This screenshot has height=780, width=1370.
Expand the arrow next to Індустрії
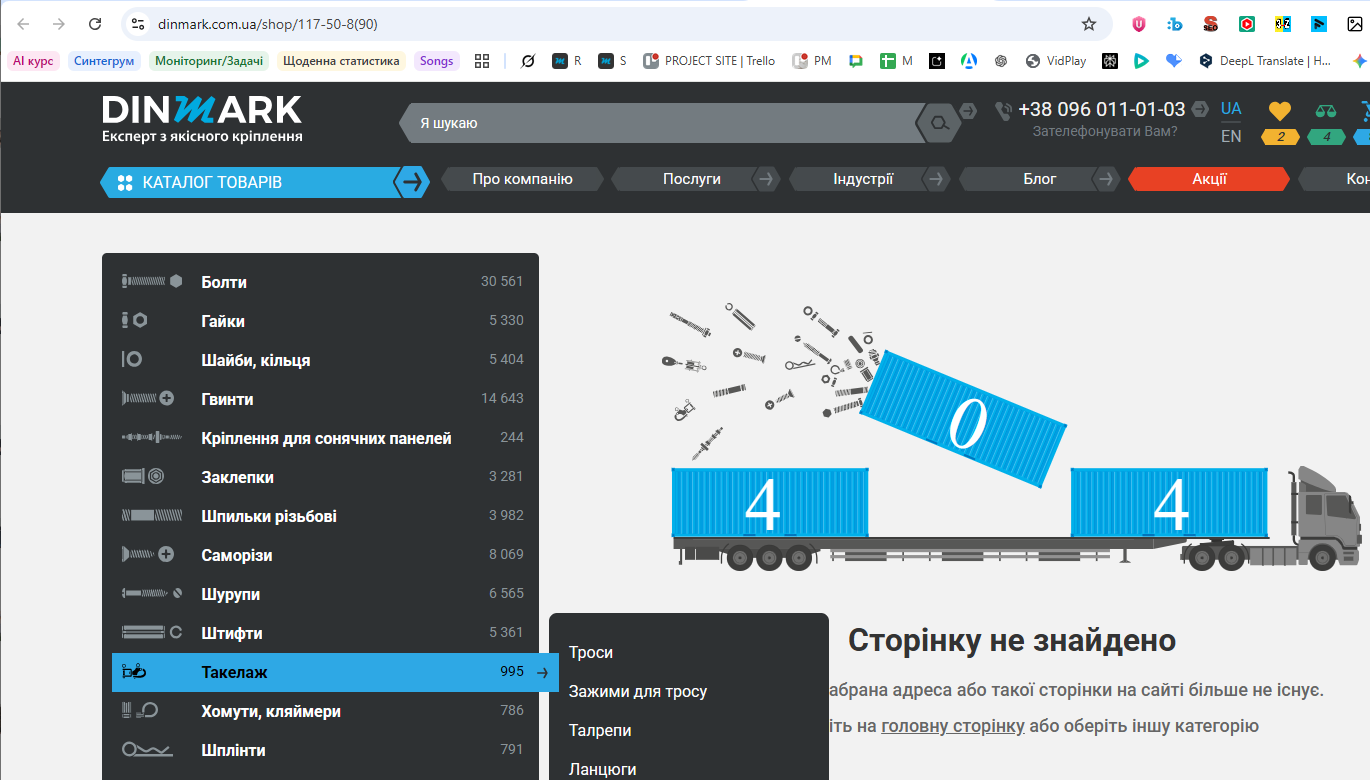pos(937,180)
